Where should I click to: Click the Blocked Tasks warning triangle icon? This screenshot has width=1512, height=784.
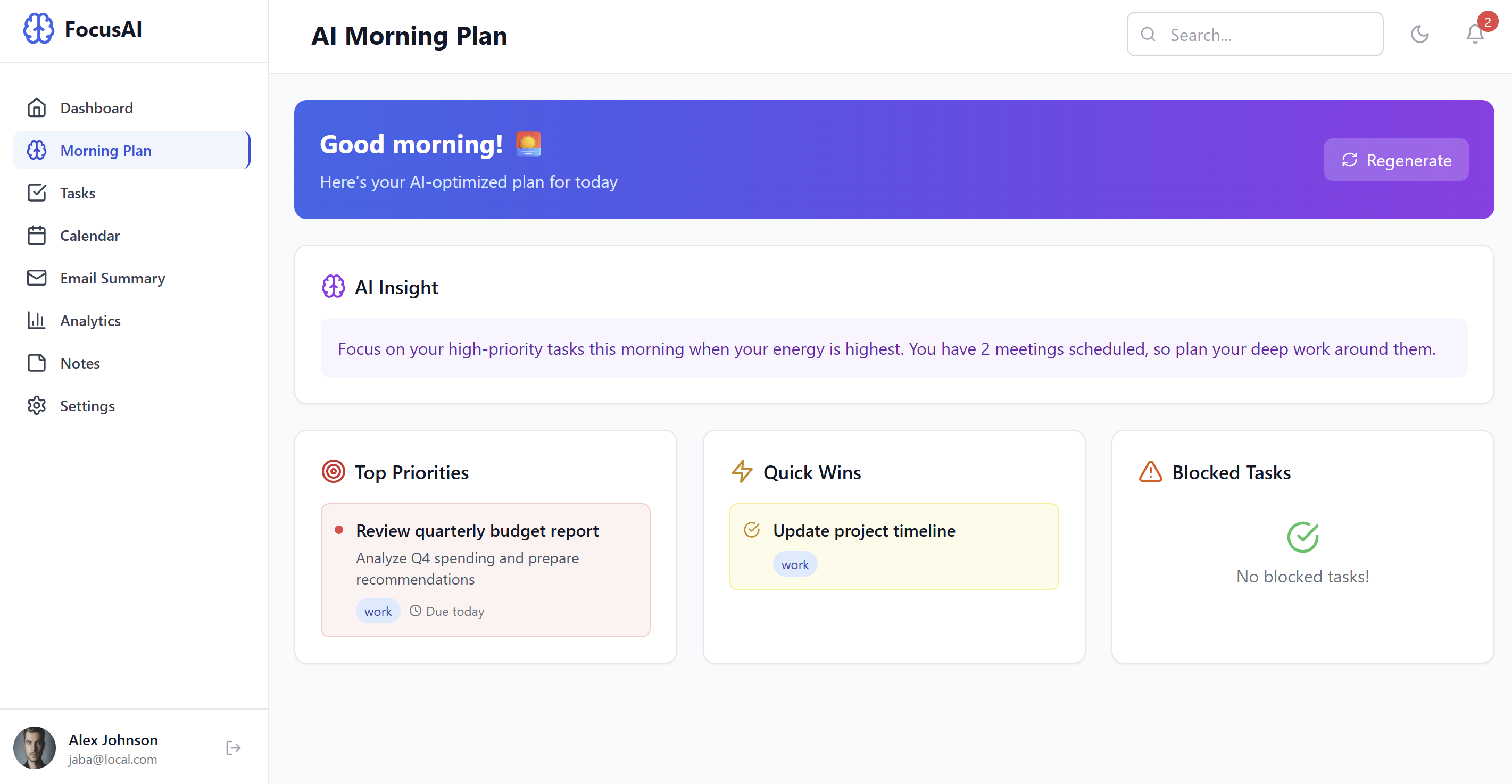click(1150, 471)
